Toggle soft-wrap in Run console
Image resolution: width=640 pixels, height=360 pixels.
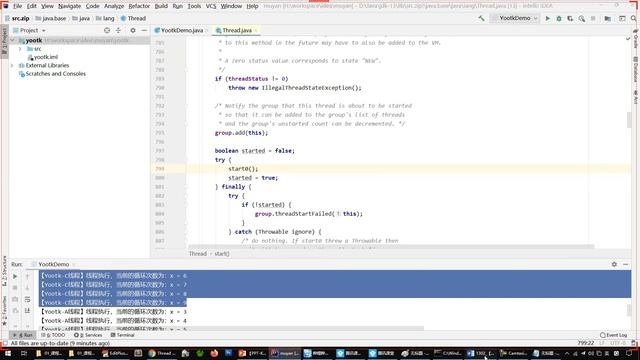tap(27, 299)
